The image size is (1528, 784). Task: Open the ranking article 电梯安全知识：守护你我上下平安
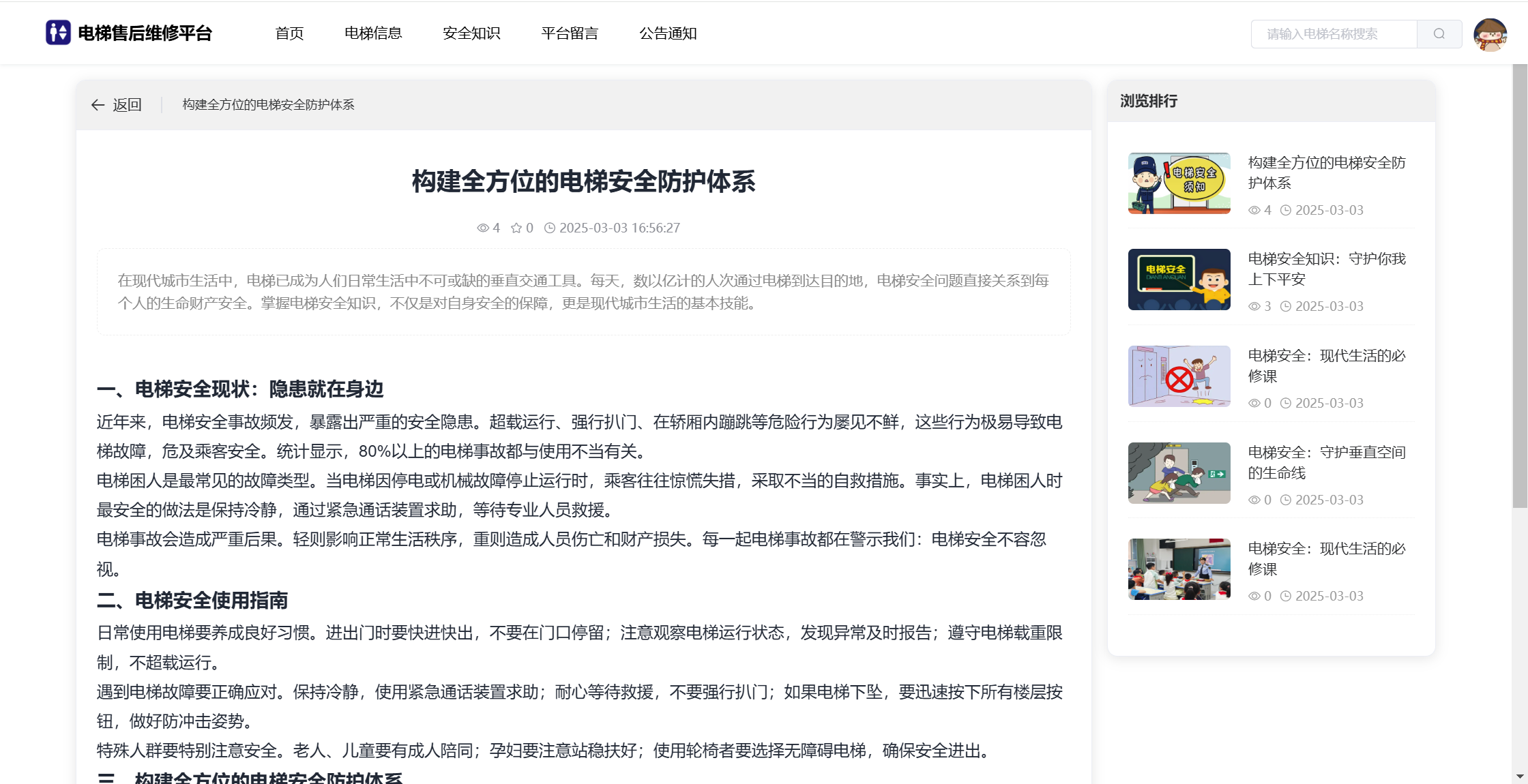[1326, 269]
